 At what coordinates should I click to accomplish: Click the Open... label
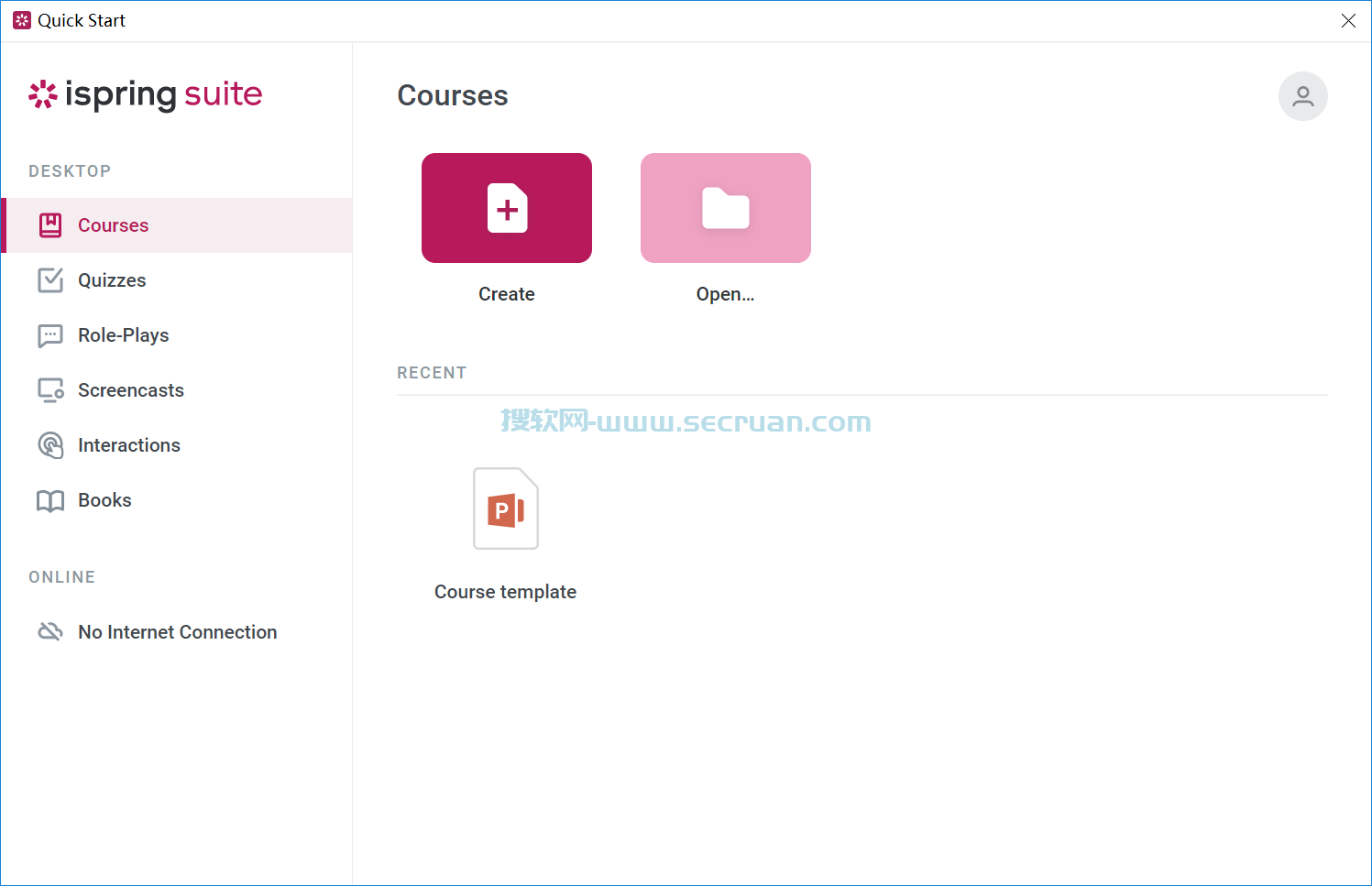click(726, 294)
